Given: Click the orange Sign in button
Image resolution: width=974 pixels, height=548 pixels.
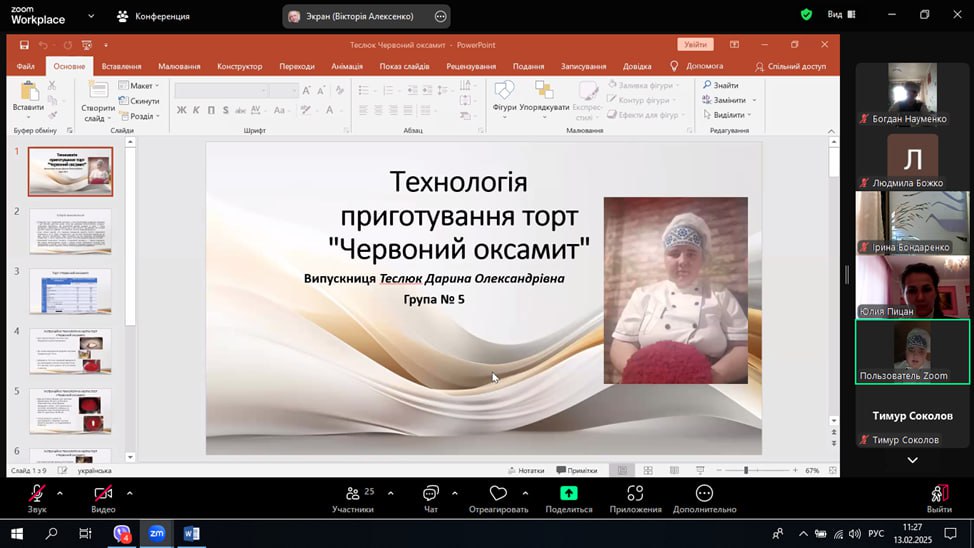Looking at the screenshot, I should pos(695,45).
